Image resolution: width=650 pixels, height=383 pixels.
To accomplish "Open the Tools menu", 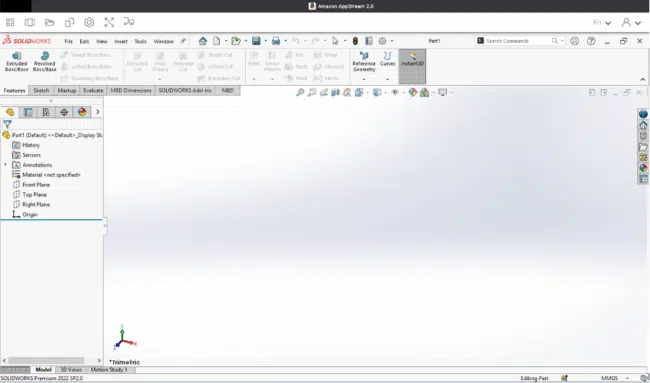I will (141, 41).
